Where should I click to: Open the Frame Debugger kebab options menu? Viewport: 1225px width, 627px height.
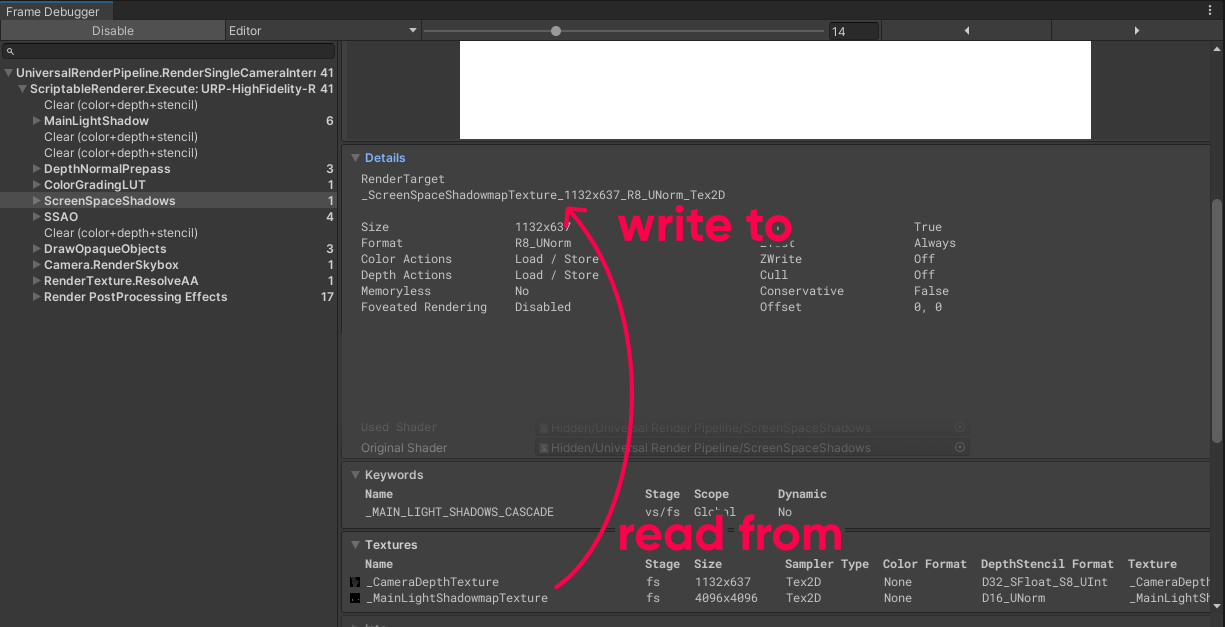click(x=1208, y=11)
